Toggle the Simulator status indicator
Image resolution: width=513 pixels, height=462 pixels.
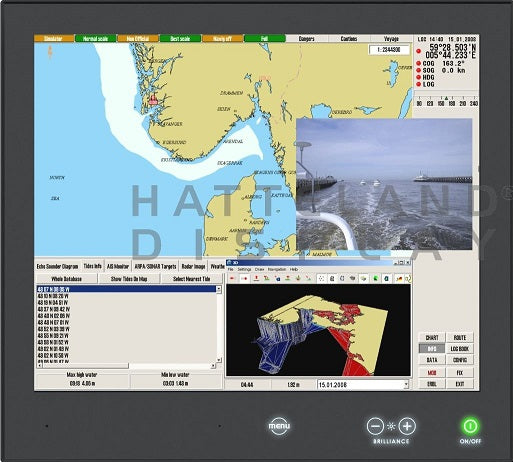[x=54, y=39]
